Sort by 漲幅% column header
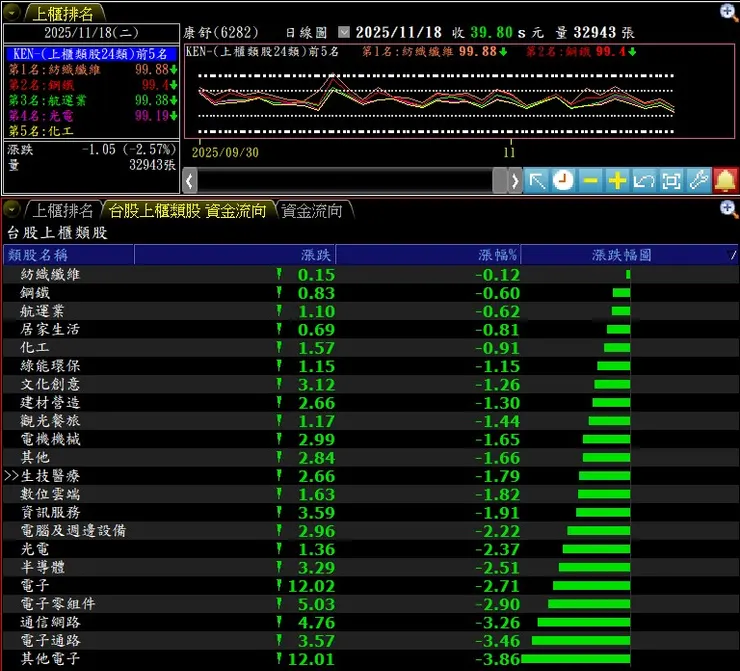The image size is (740, 671). [x=428, y=255]
